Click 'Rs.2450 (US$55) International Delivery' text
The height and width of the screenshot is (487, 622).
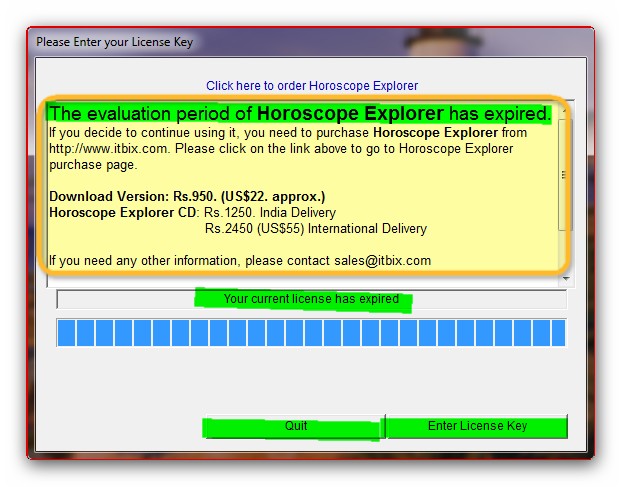click(x=316, y=229)
